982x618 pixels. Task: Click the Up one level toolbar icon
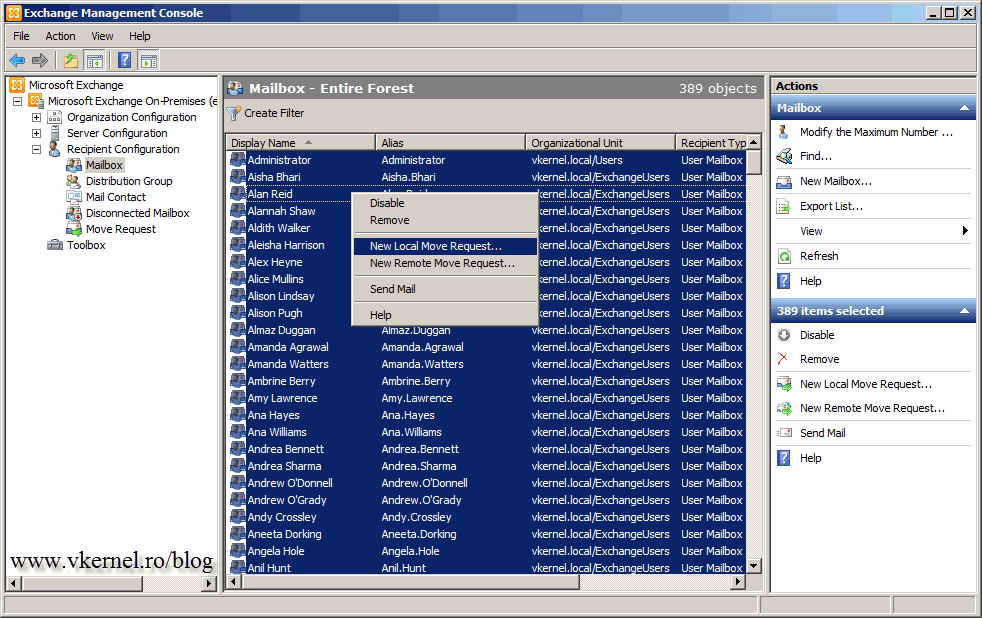pyautogui.click(x=71, y=61)
